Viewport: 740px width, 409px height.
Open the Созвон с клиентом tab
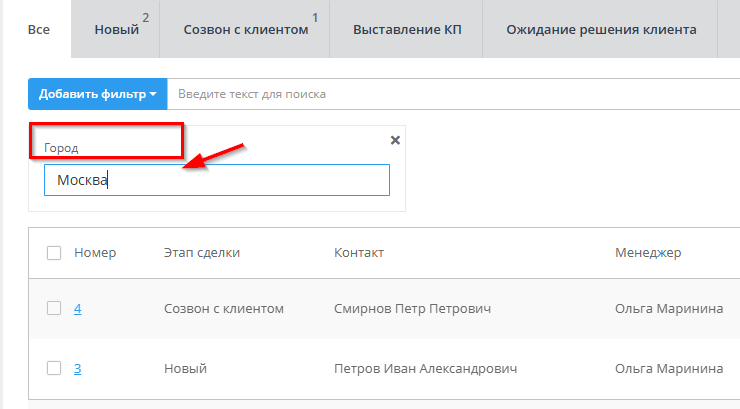(x=246, y=29)
